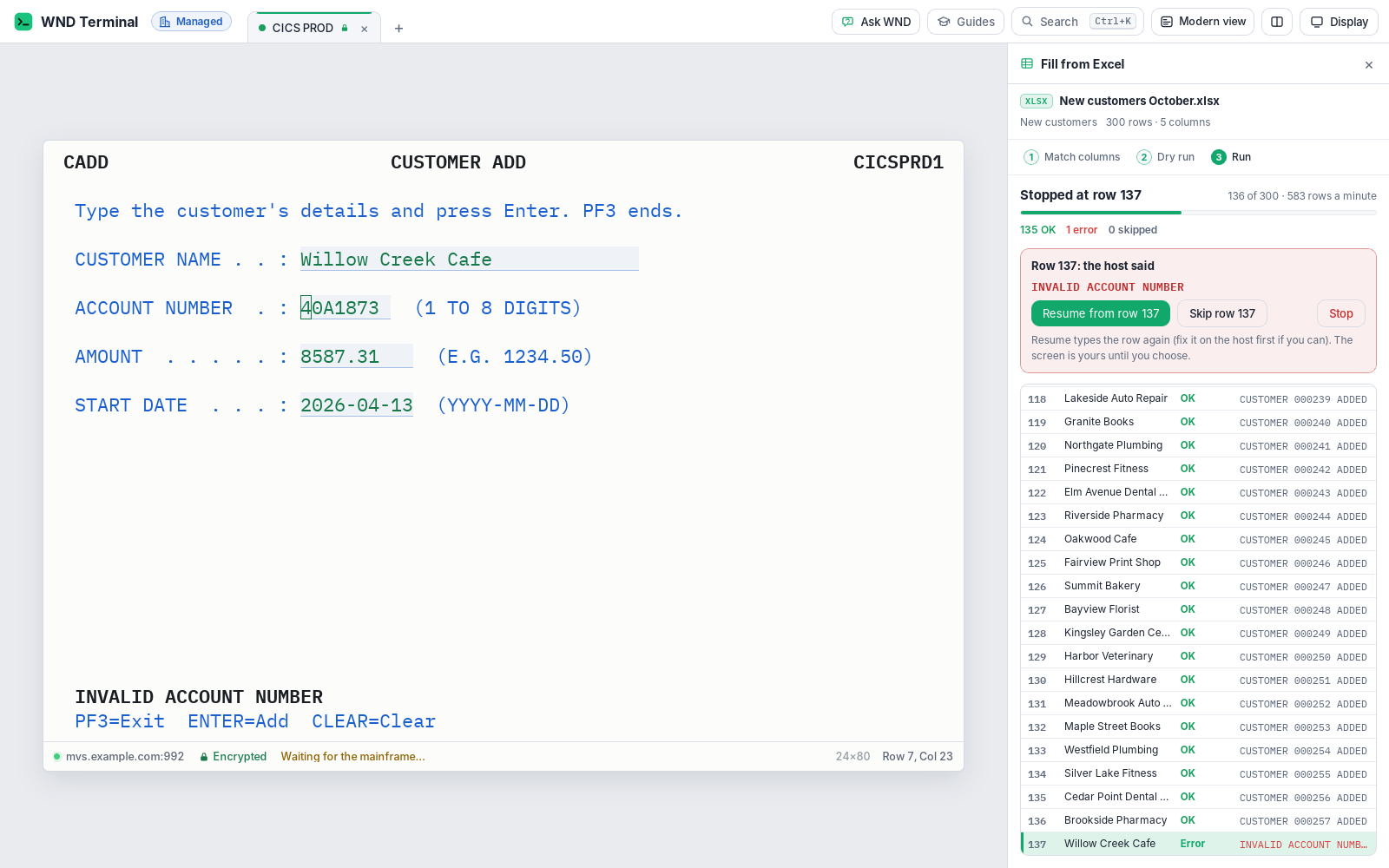This screenshot has width=1389, height=868.
Task: Click the WND Terminal logo icon
Action: (x=23, y=22)
